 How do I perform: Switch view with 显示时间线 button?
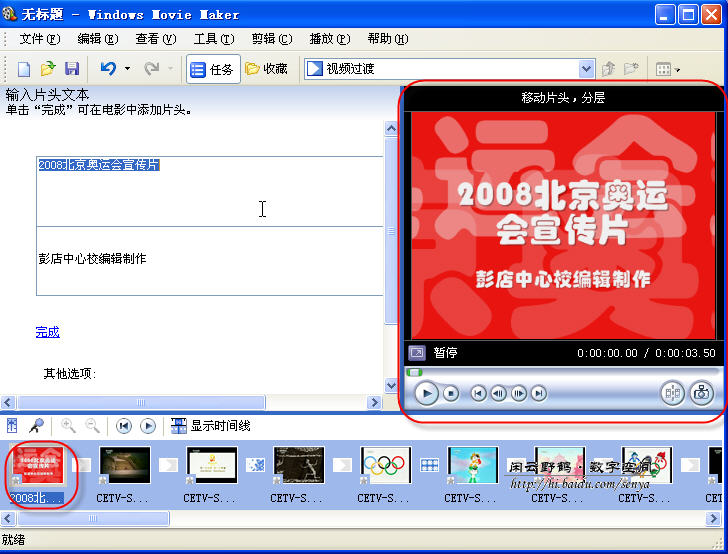point(210,426)
